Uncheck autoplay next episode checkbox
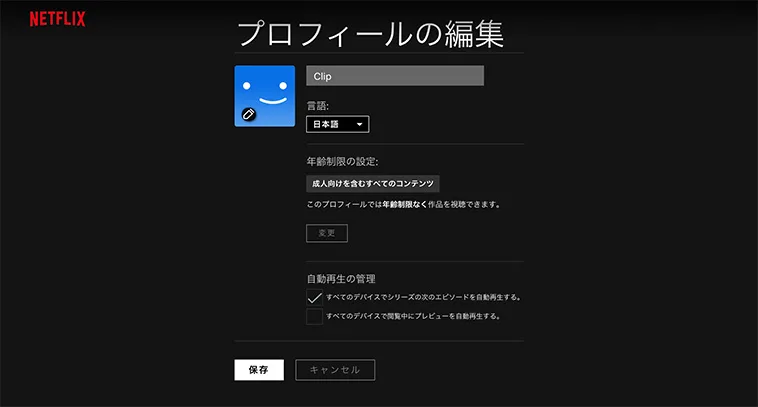Screen dimensions: 758x407 pos(315,297)
